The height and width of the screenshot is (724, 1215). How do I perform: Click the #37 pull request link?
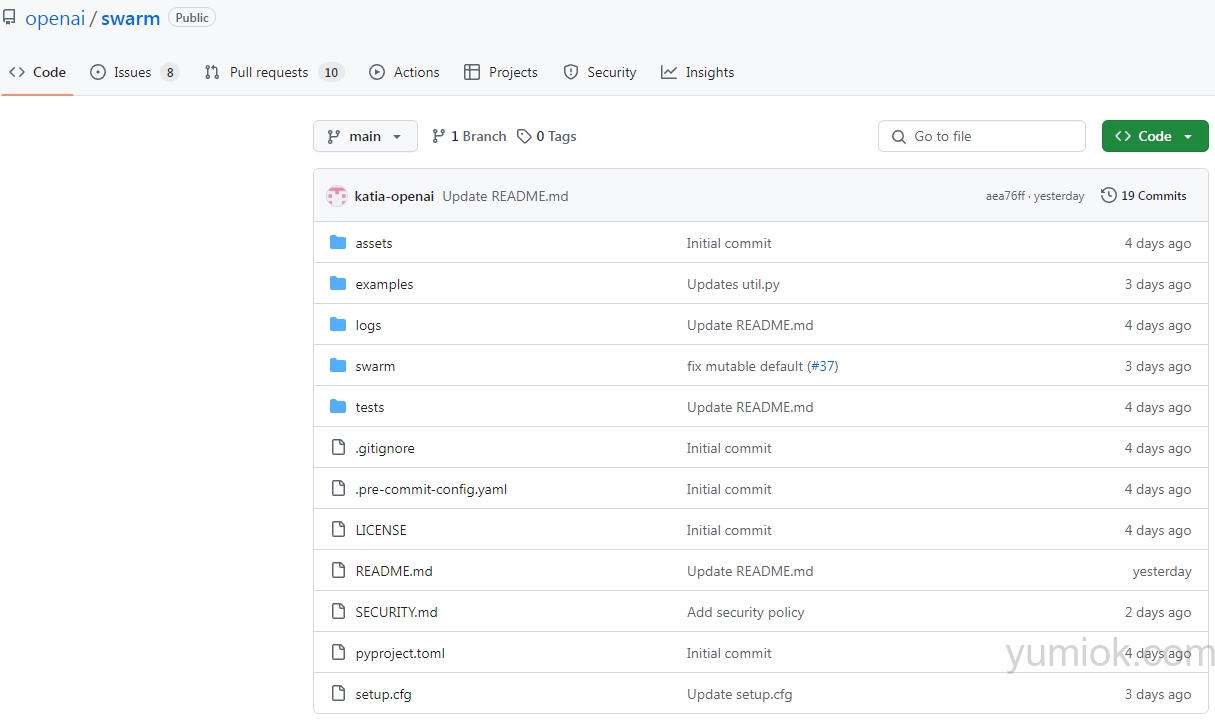coord(822,366)
